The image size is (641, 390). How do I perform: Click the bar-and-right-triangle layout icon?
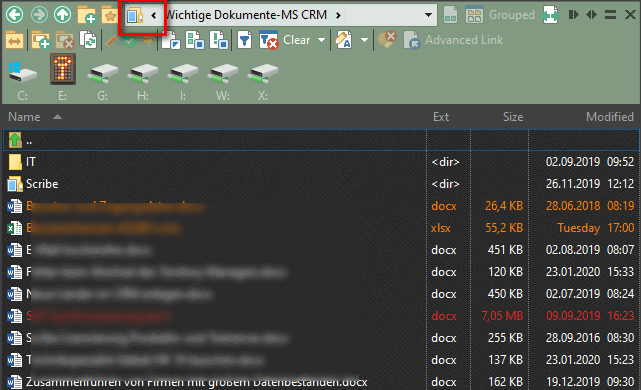pyautogui.click(x=573, y=15)
